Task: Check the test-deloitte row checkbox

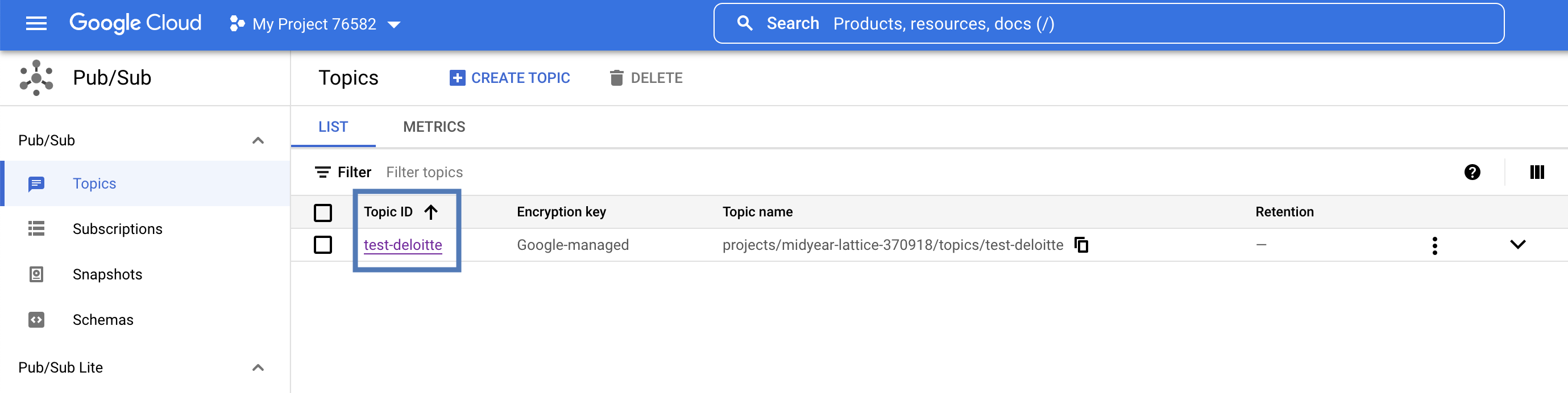Action: (x=322, y=245)
